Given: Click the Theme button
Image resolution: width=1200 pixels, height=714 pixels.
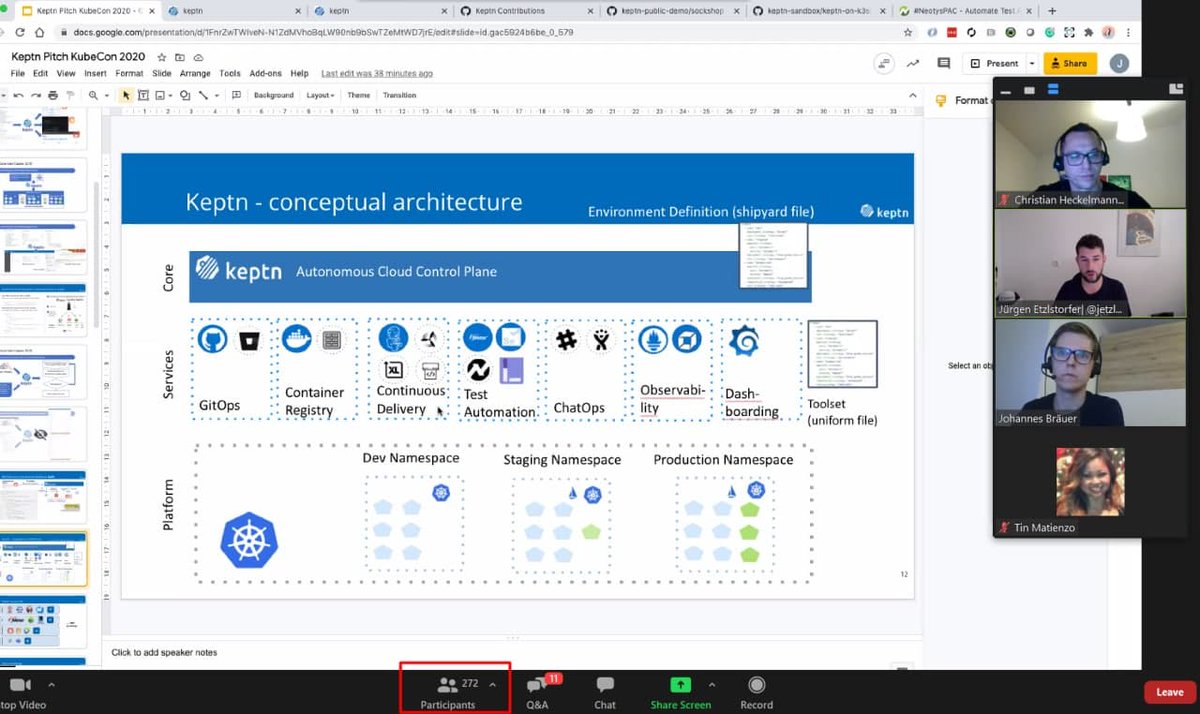Looking at the screenshot, I should click(358, 95).
